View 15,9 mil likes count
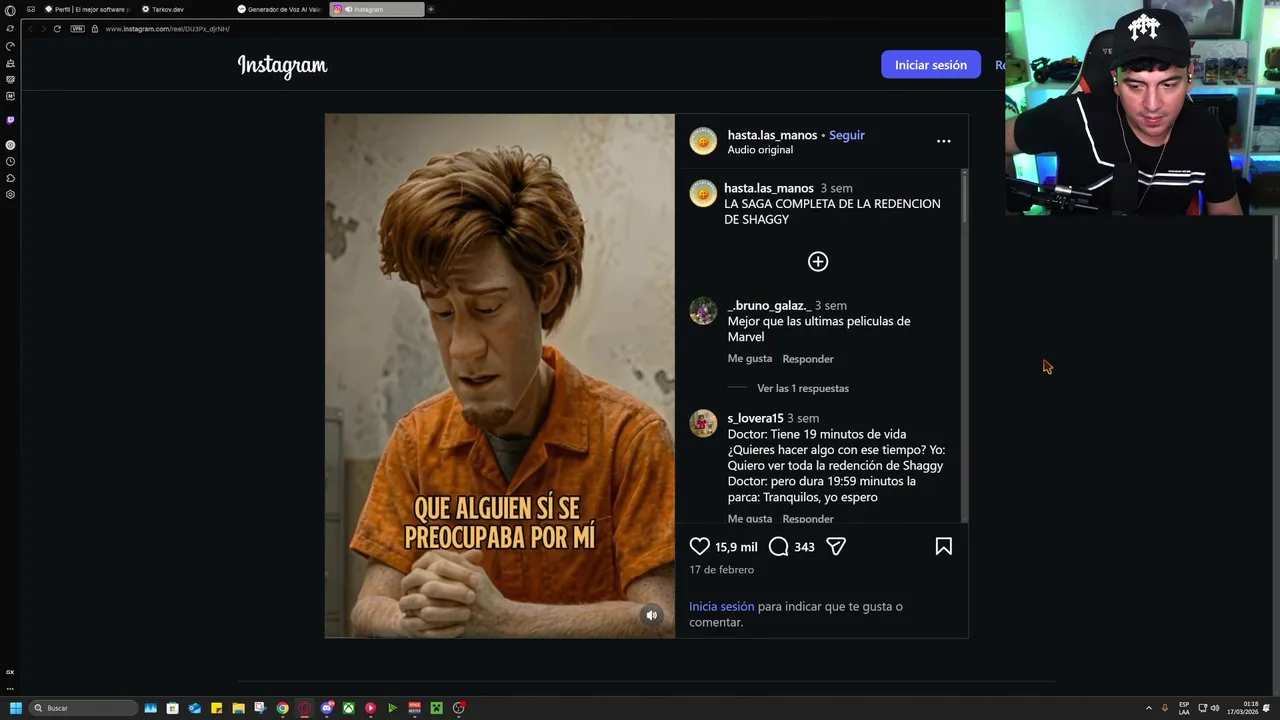The image size is (1280, 720). [736, 547]
